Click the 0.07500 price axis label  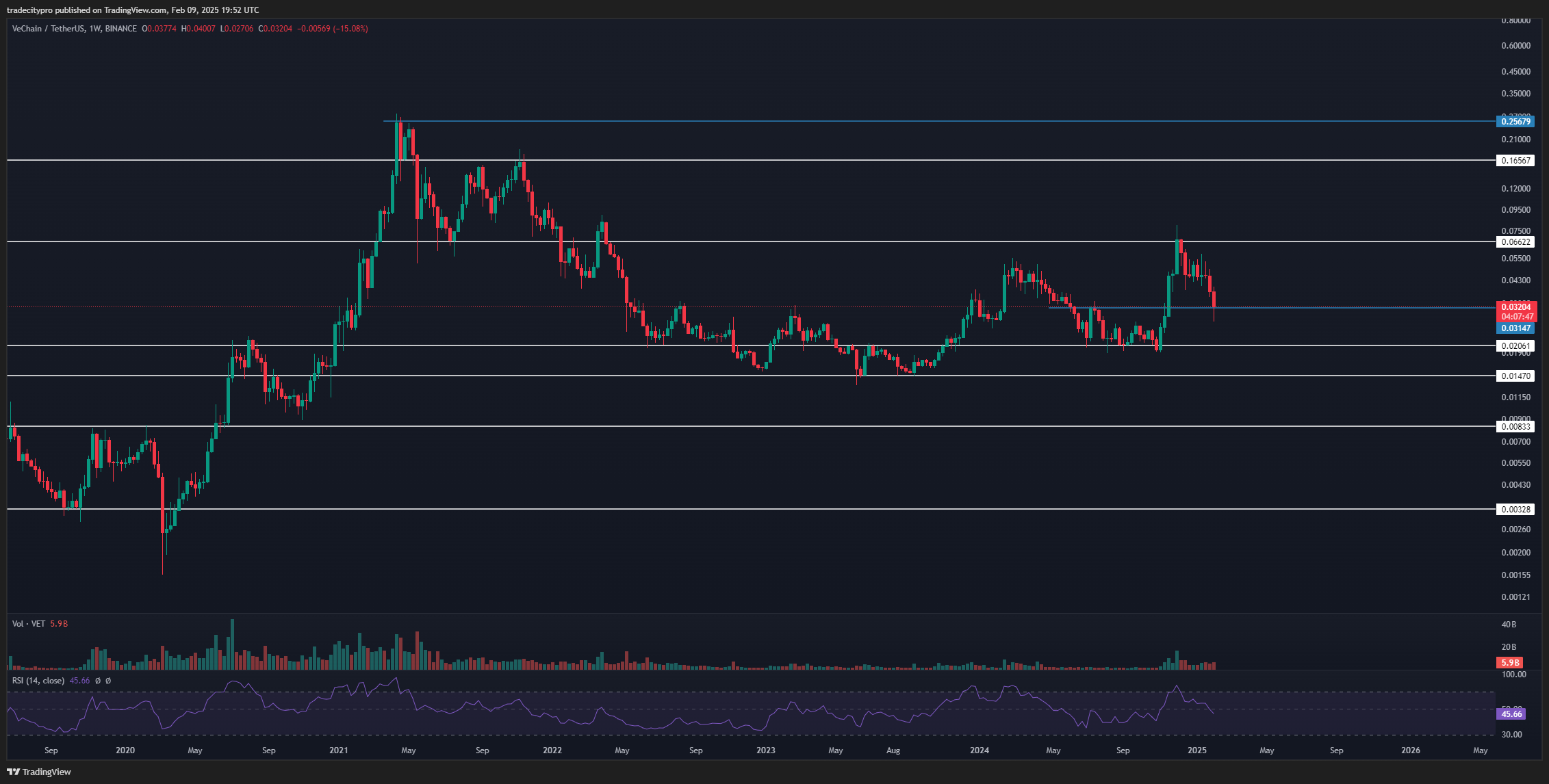pyautogui.click(x=1515, y=231)
